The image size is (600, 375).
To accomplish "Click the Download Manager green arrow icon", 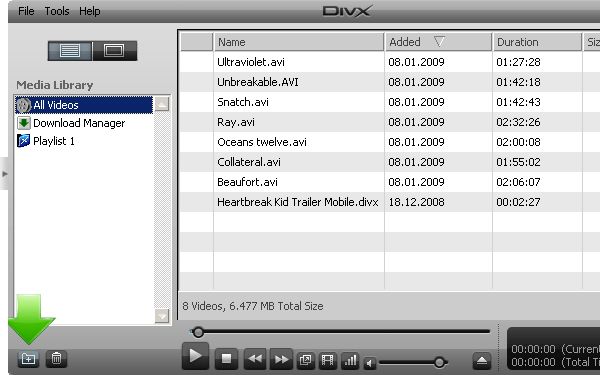I will pyautogui.click(x=23, y=123).
